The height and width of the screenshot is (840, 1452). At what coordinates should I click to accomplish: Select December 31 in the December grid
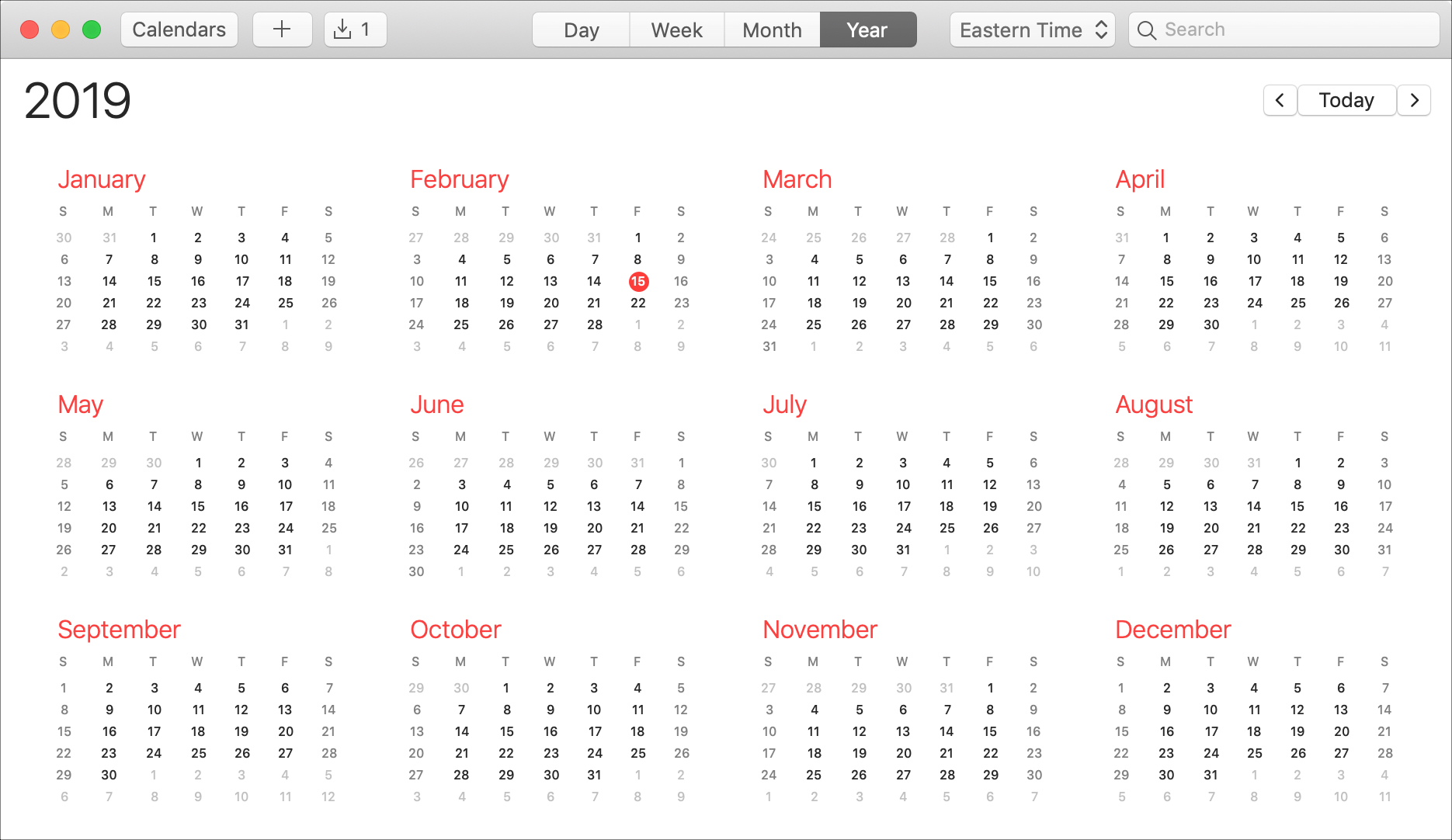[x=1211, y=775]
